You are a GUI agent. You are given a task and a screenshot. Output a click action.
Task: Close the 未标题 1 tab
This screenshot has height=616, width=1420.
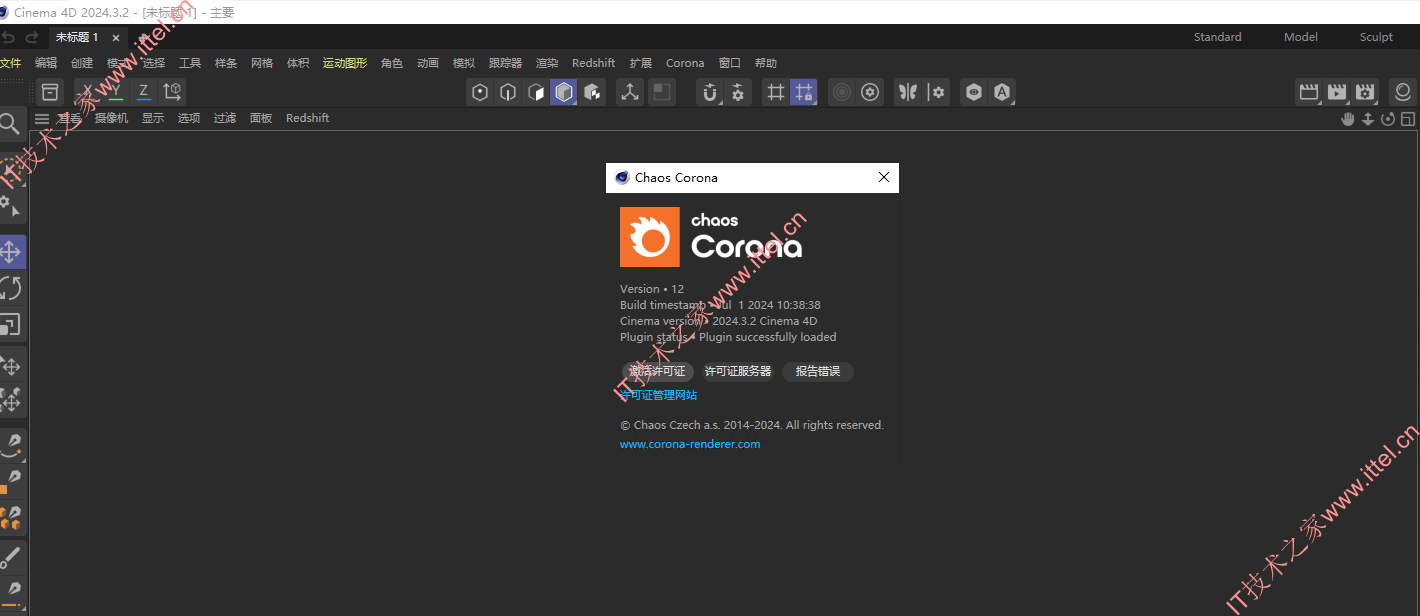click(x=116, y=38)
